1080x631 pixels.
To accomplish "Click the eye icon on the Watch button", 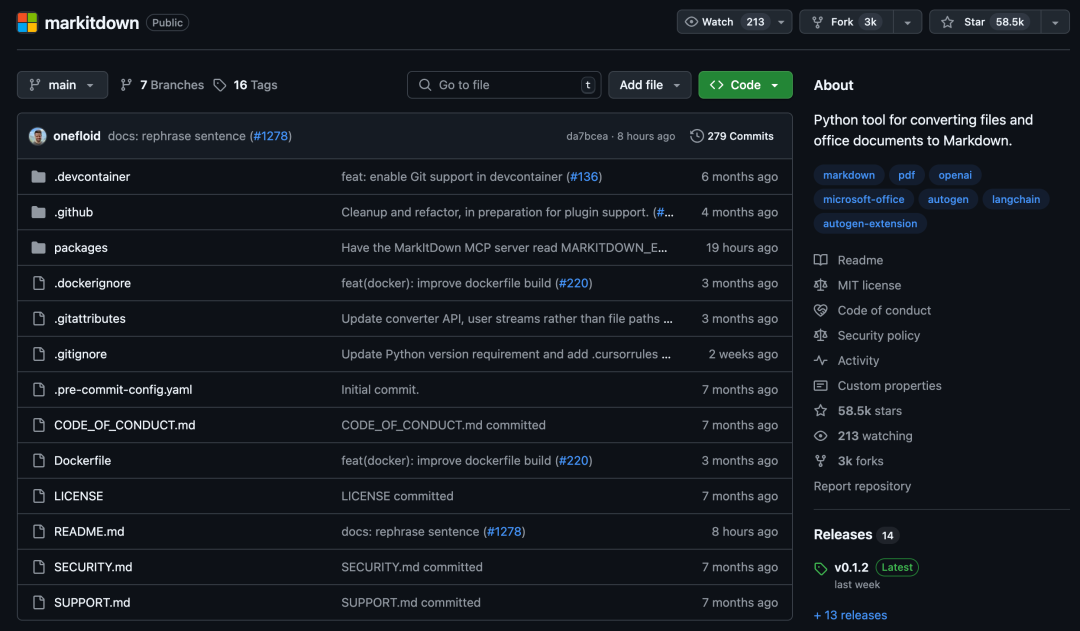I will point(690,20).
